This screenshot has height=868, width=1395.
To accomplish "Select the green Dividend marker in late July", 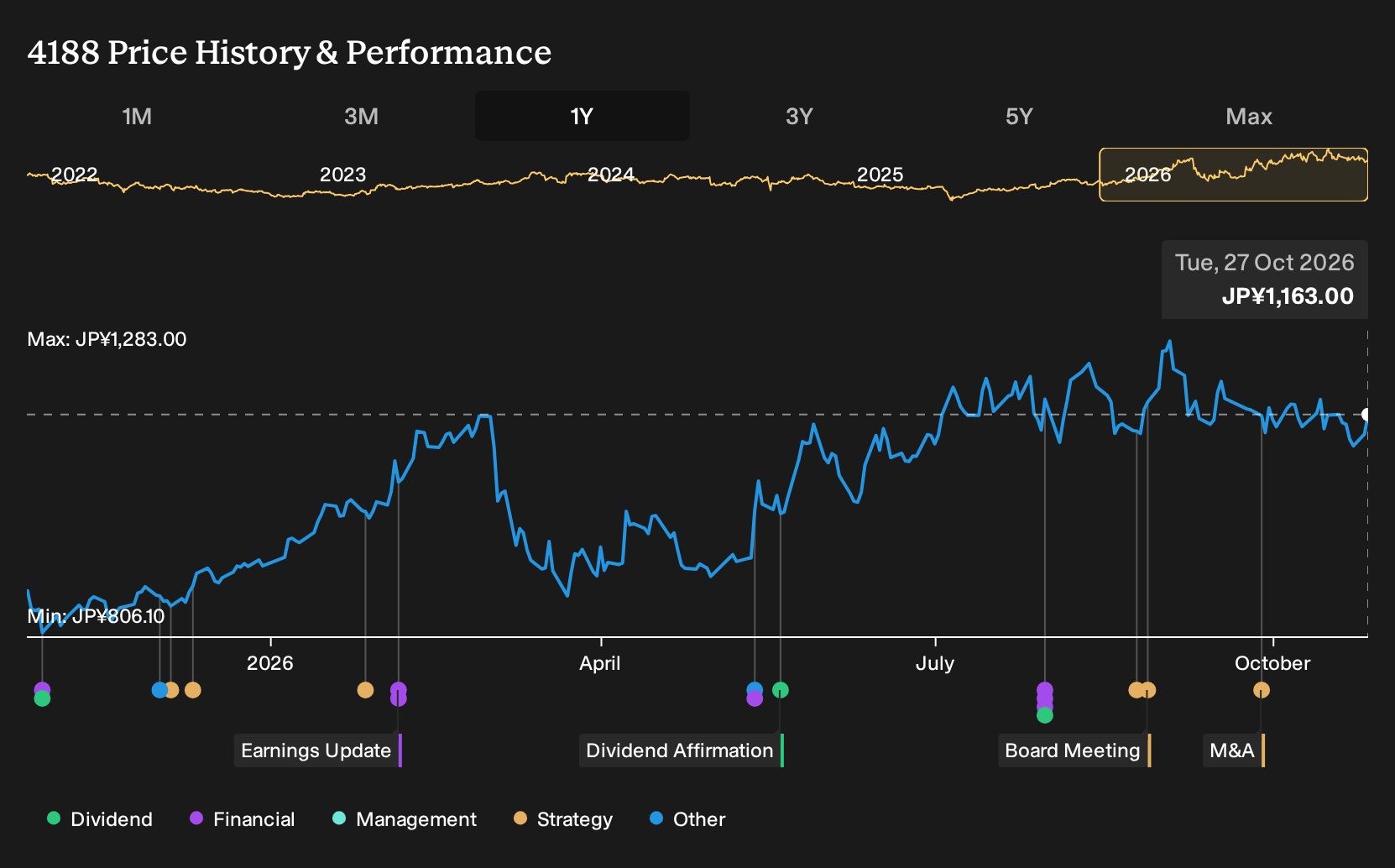I will coord(1045,715).
